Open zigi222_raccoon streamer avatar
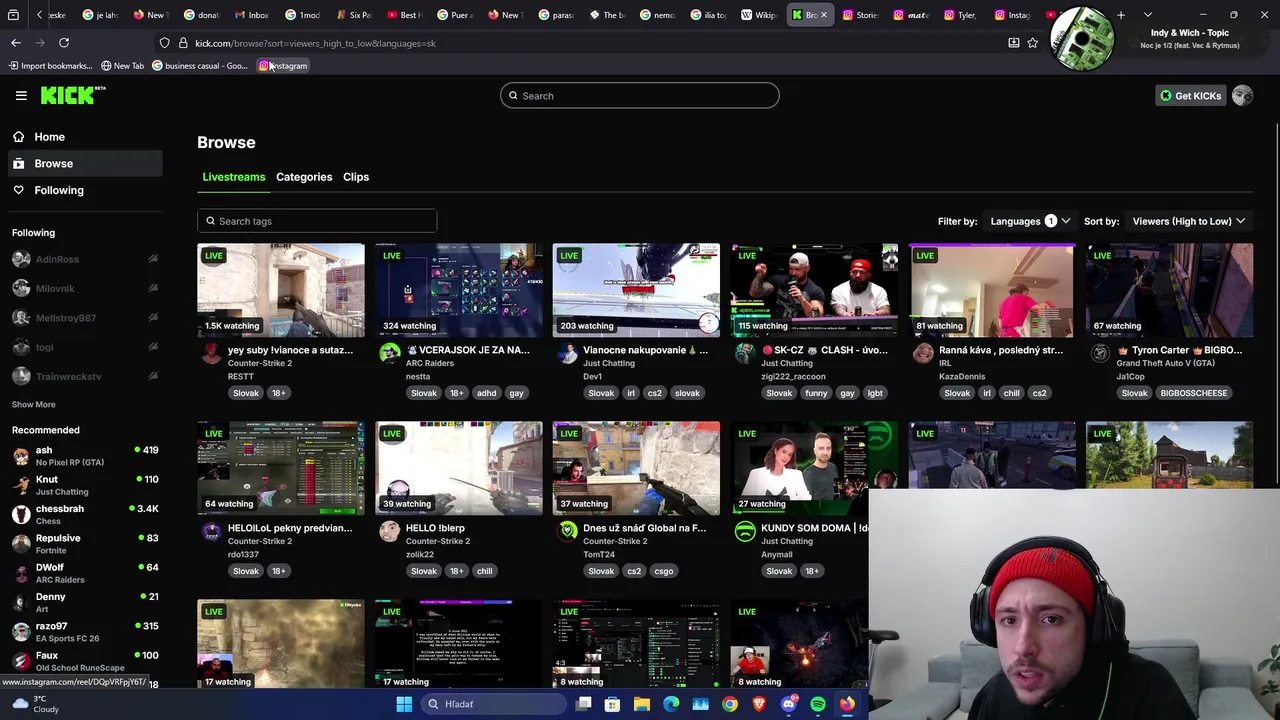The width and height of the screenshot is (1280, 720). click(745, 354)
